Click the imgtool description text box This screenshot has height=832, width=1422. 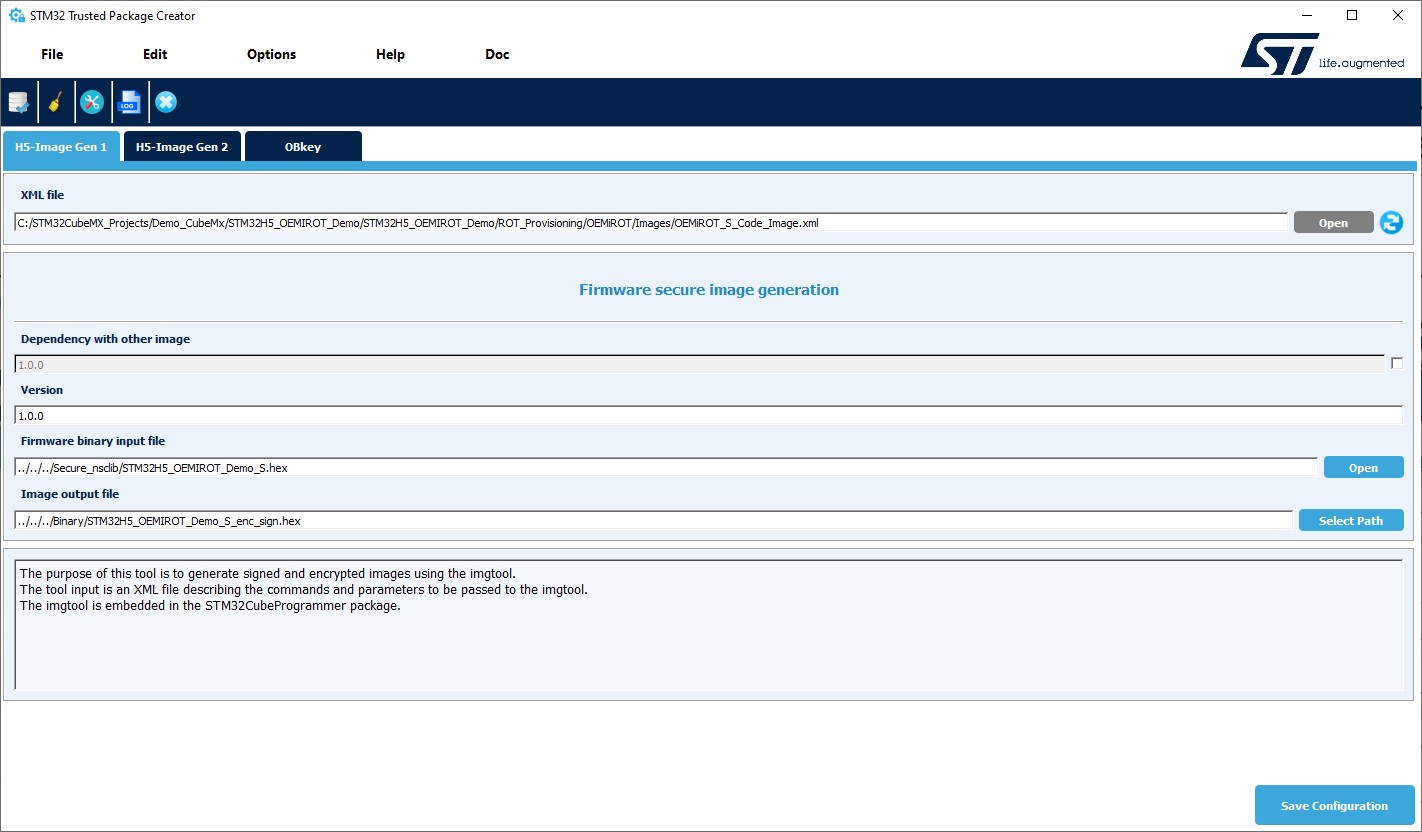[709, 625]
